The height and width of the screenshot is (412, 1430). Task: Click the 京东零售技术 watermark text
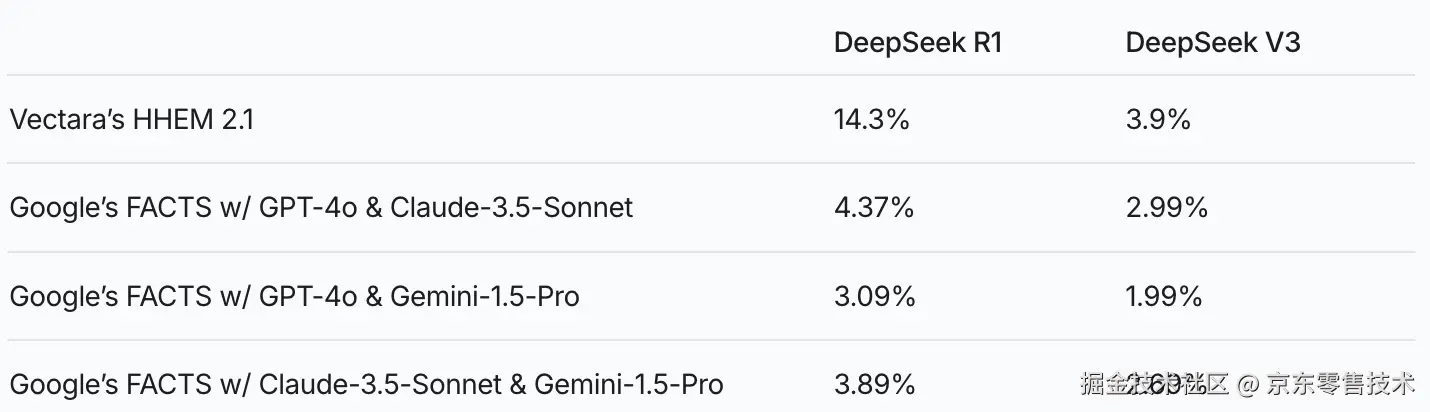click(x=1340, y=384)
